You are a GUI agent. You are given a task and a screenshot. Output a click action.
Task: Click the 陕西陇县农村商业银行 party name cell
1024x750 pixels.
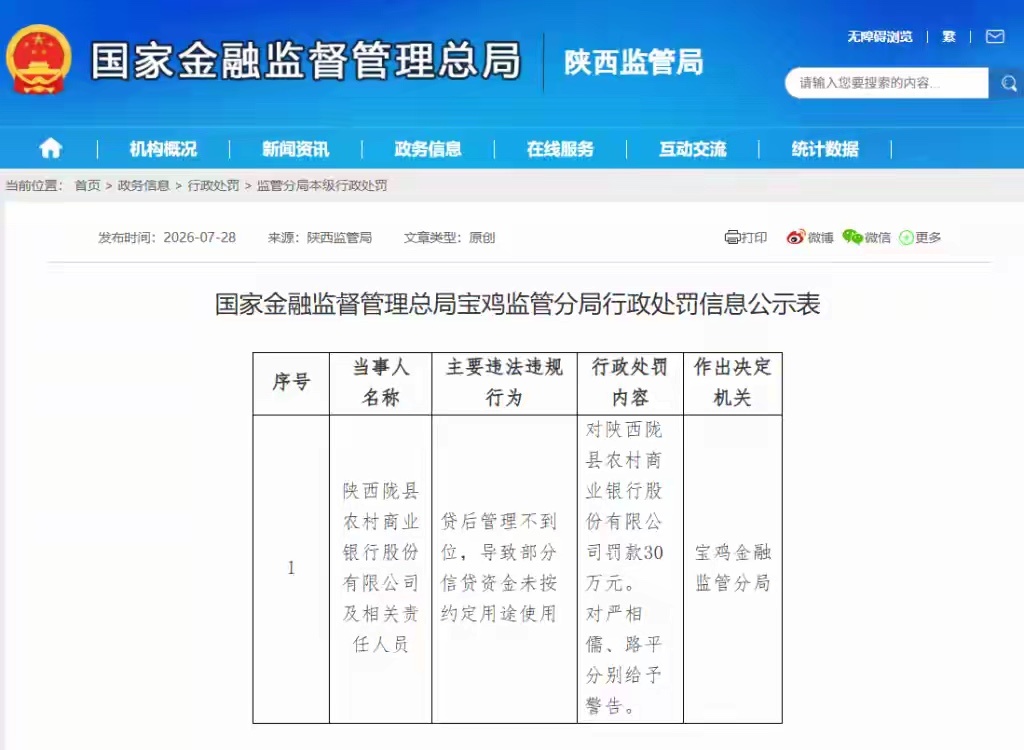381,568
